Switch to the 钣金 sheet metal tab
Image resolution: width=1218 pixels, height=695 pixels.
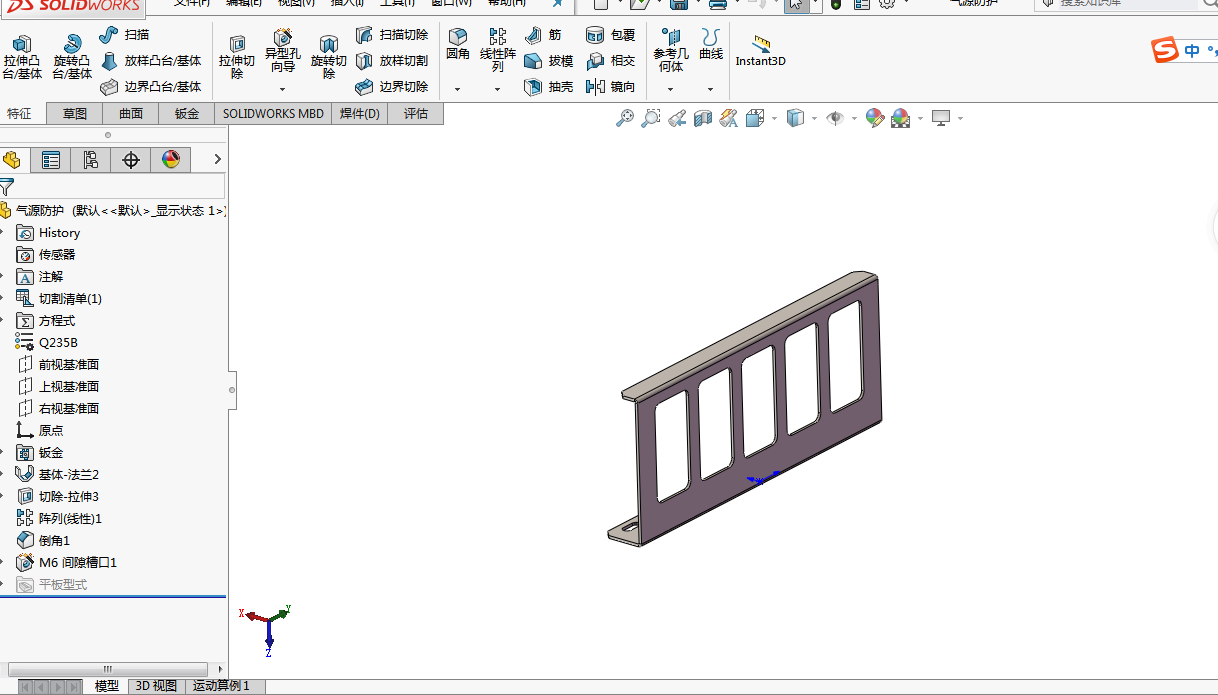187,114
